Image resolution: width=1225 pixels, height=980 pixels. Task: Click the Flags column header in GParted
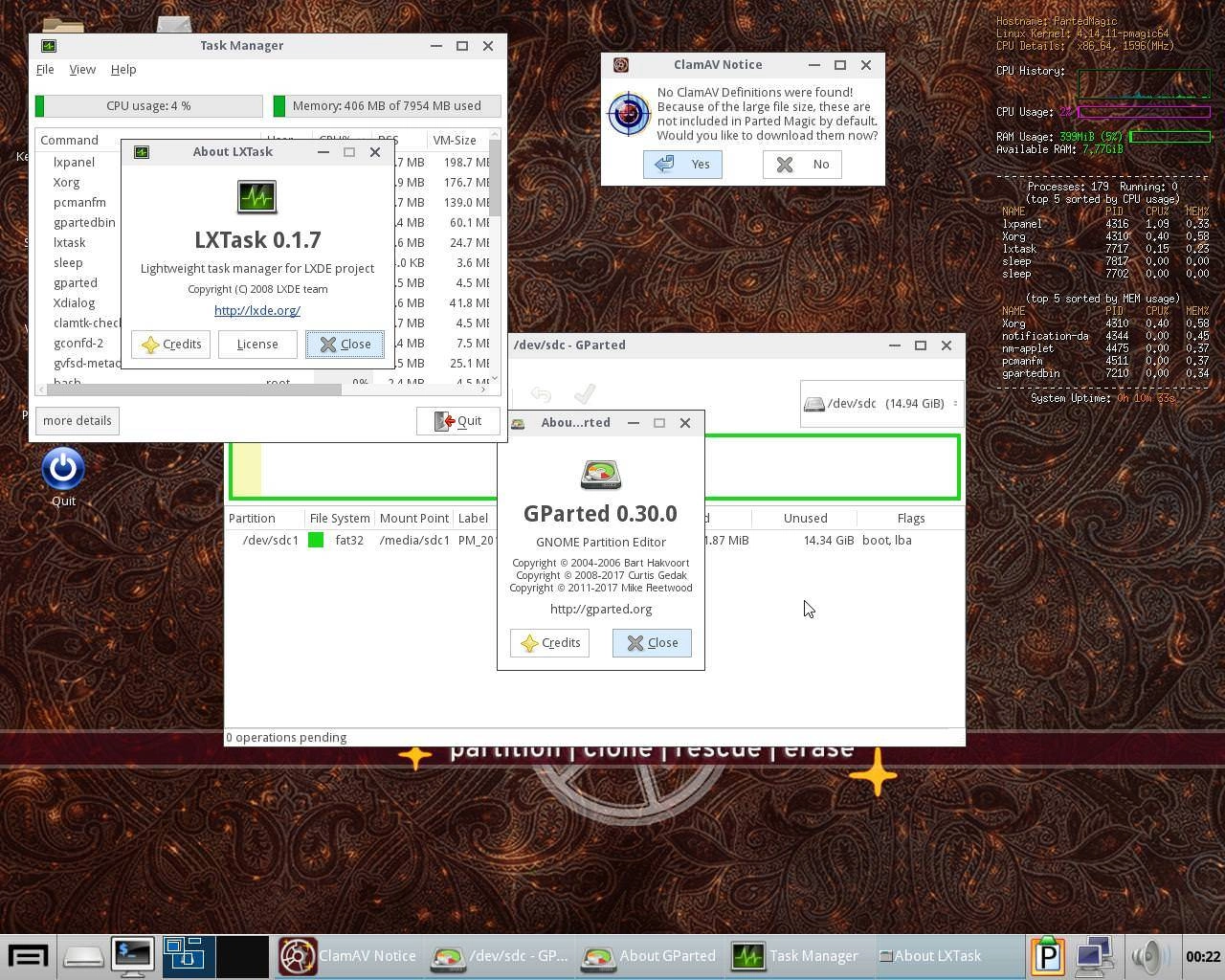pyautogui.click(x=911, y=519)
